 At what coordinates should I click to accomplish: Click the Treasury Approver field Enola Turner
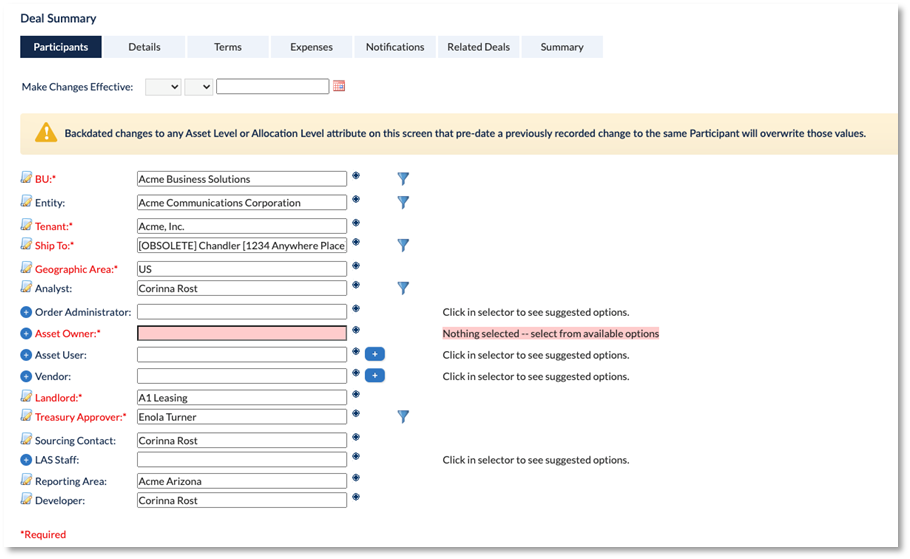242,417
